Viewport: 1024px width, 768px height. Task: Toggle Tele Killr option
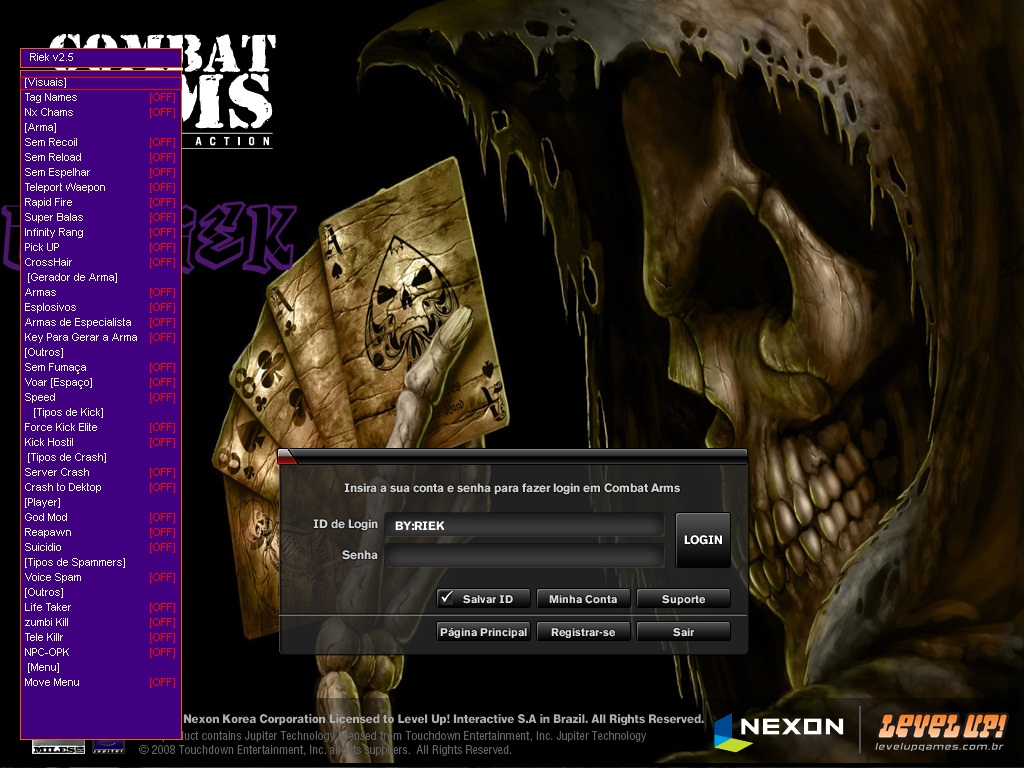pyautogui.click(x=101, y=638)
